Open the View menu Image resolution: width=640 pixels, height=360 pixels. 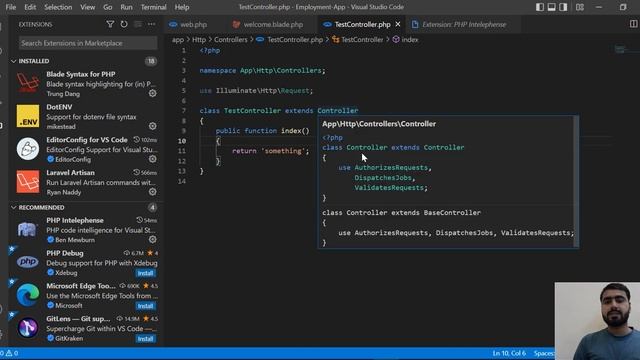[x=87, y=7]
